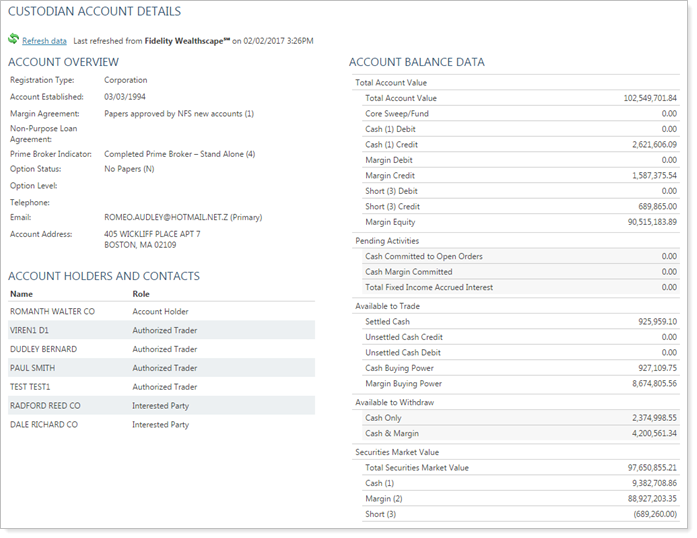Click the Margin Buying Power amount
Image resolution: width=697 pixels, height=538 pixels.
[651, 383]
